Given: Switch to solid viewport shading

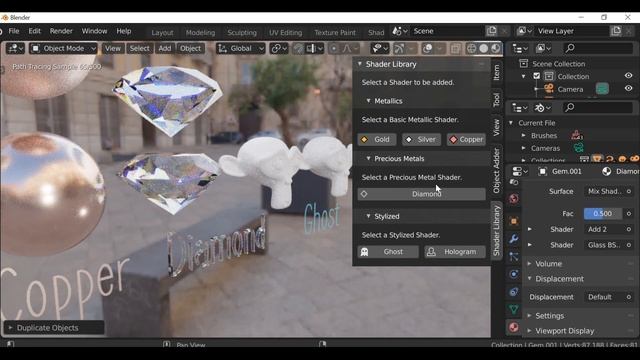Looking at the screenshot, I should (484, 49).
